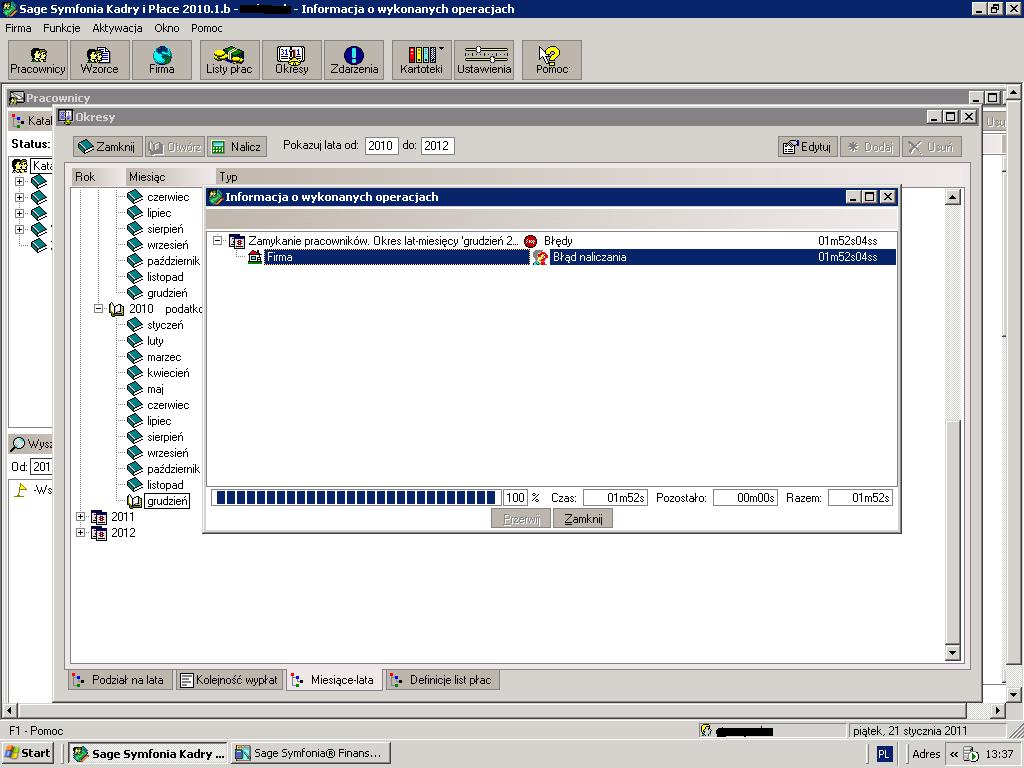Open Firma globe icon in toolbar
The image size is (1024, 768).
coord(162,60)
